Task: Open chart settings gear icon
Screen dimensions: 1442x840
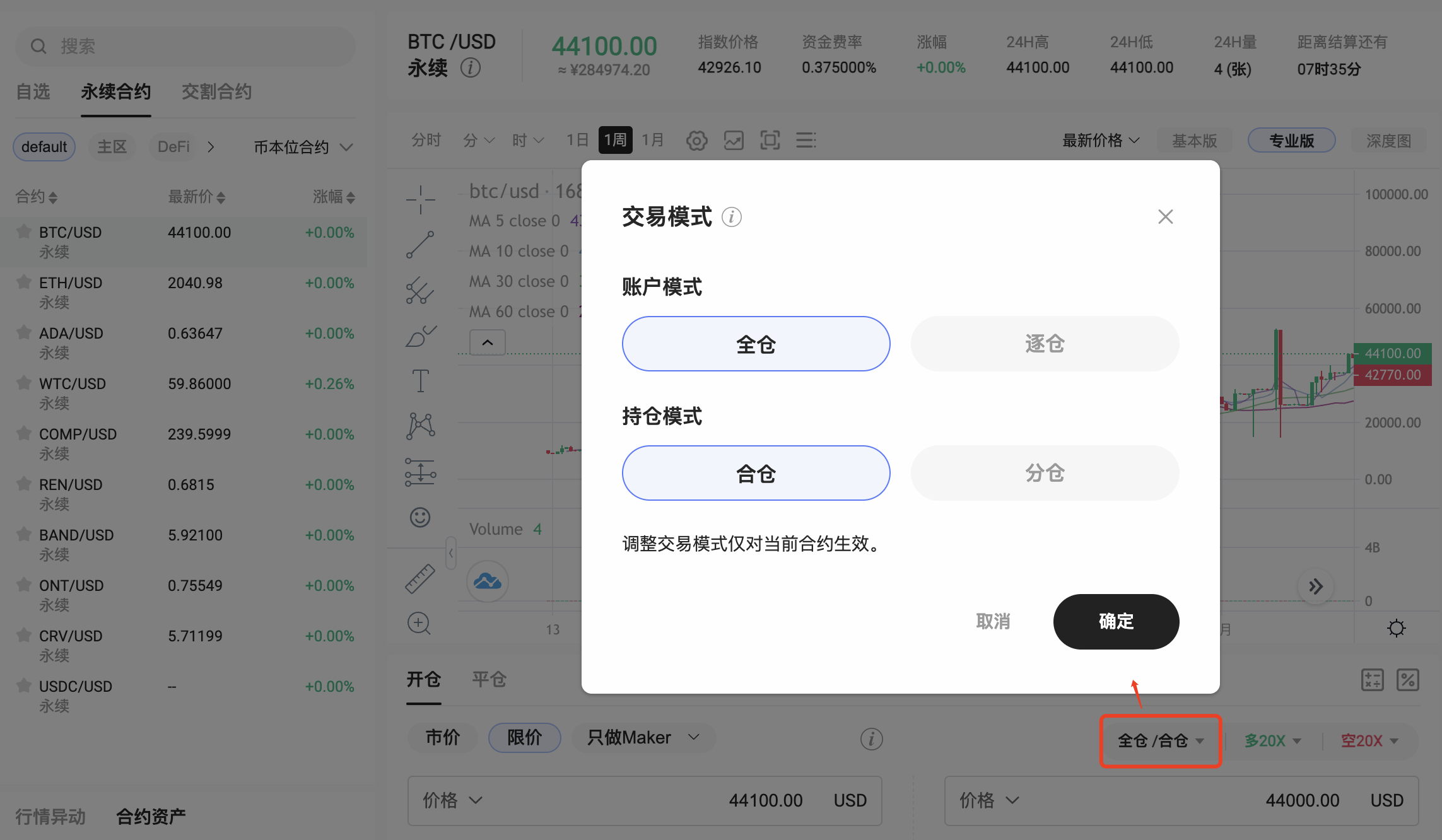Action: click(696, 140)
